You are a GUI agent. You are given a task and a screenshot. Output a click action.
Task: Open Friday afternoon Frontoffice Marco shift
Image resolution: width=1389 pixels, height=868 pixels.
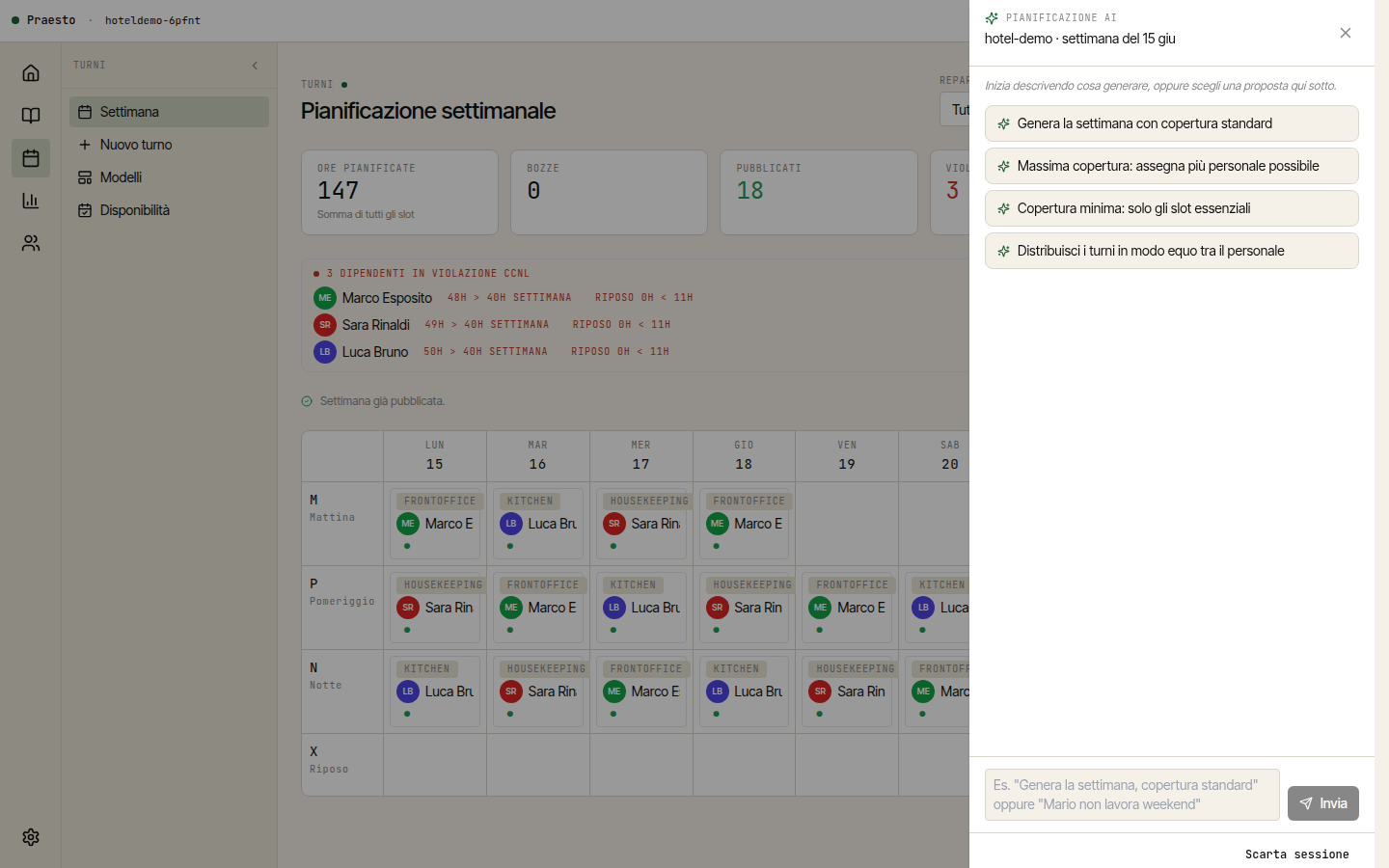tap(847, 608)
